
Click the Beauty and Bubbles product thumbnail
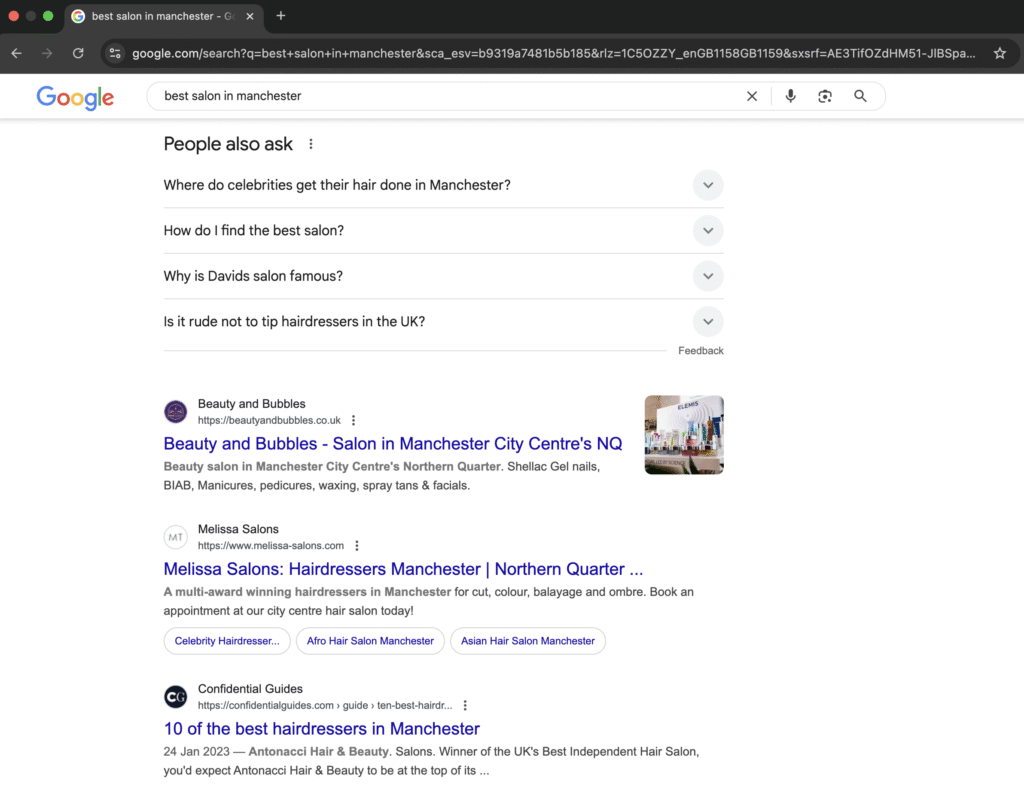684,434
